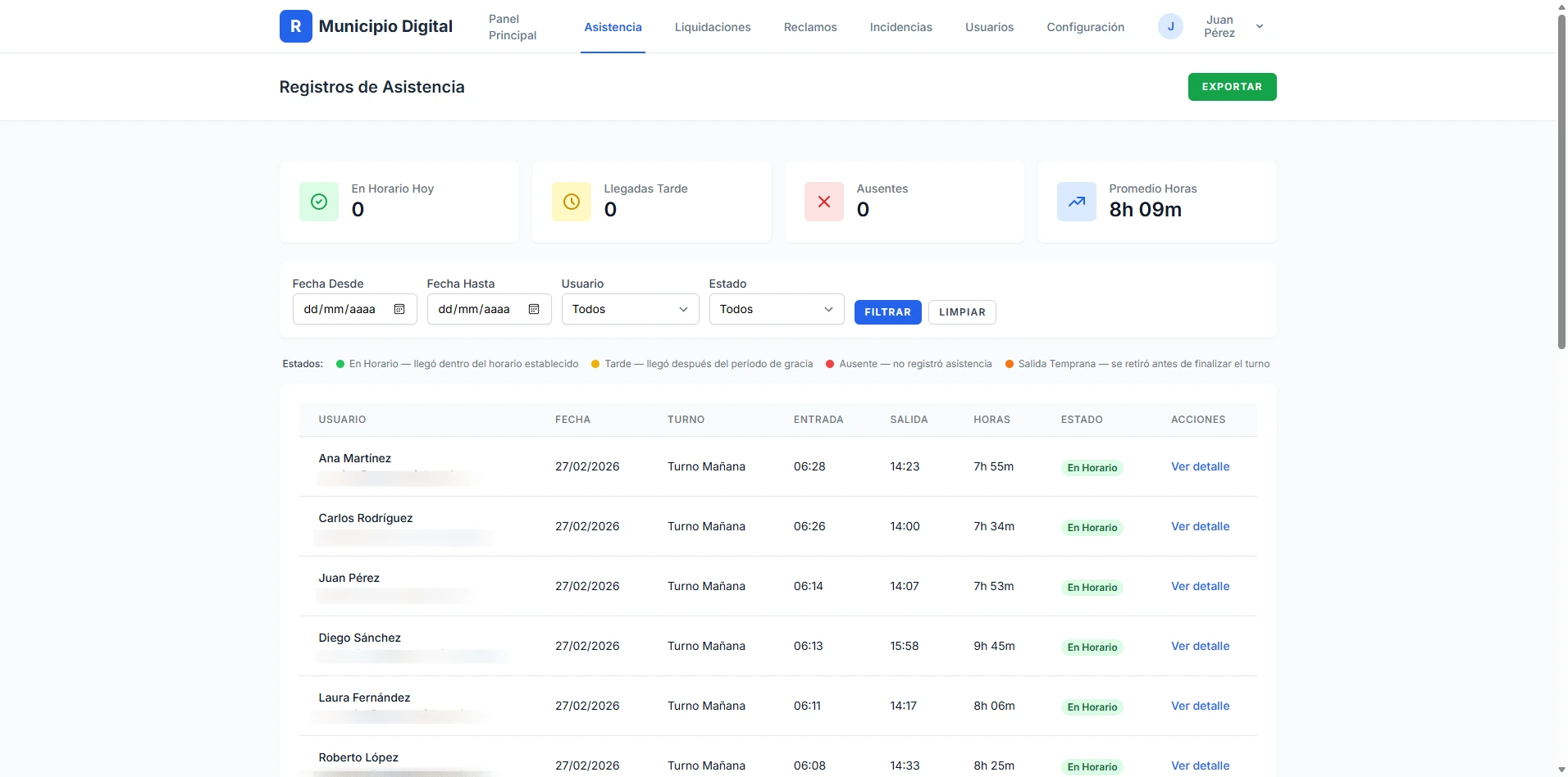Click the Registros de Asistencia heading
Screen dimensions: 1568x777
tap(371, 87)
